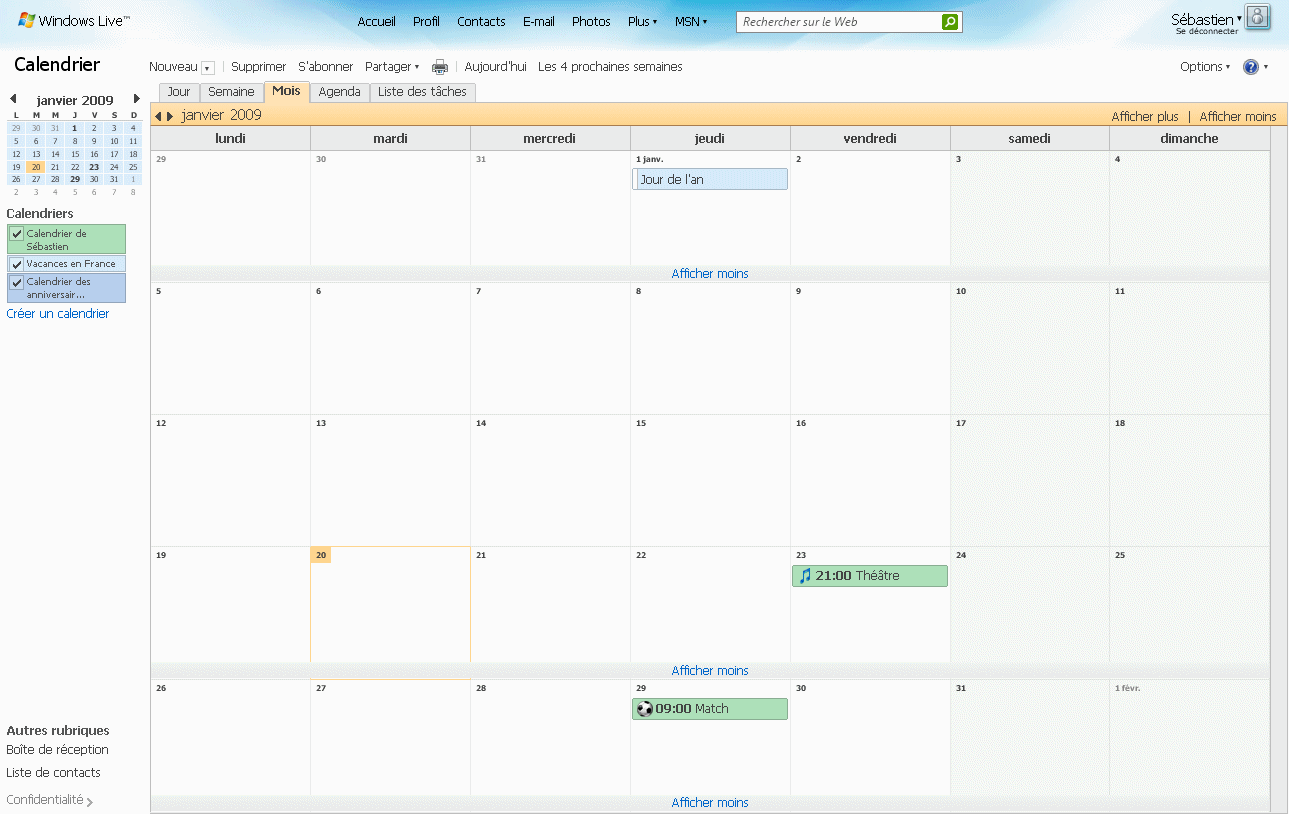The width and height of the screenshot is (1289, 814).
Task: Open the Nouveau dropdown arrow
Action: [x=208, y=68]
